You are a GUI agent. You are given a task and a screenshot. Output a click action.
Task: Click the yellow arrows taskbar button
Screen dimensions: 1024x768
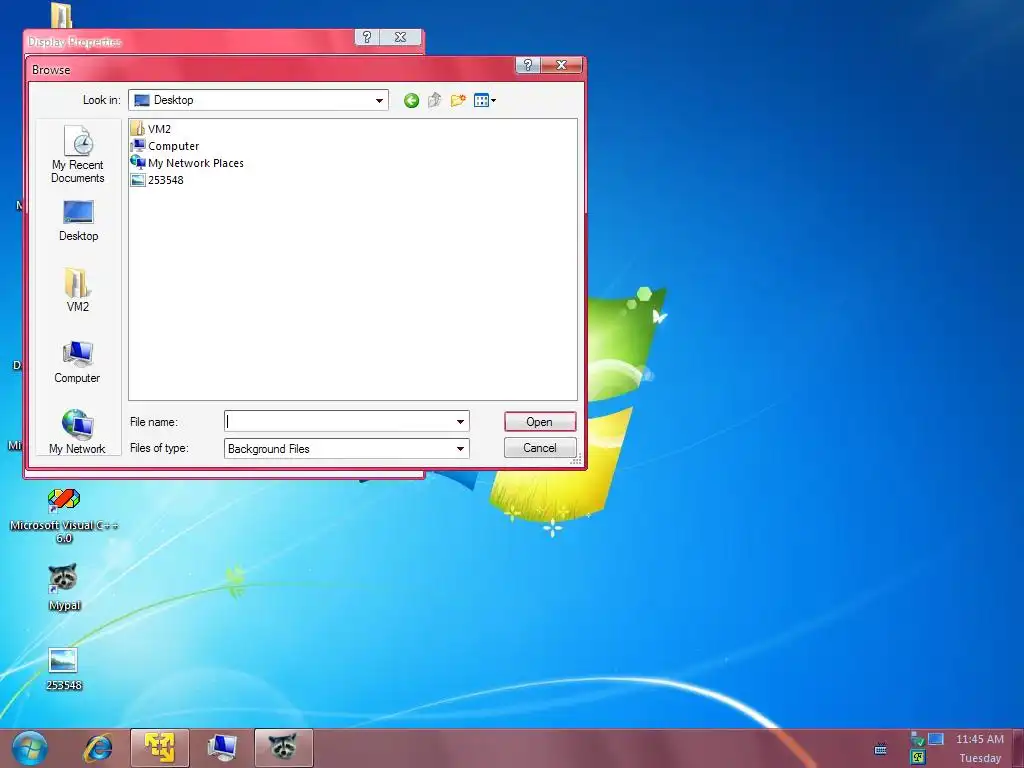[160, 748]
